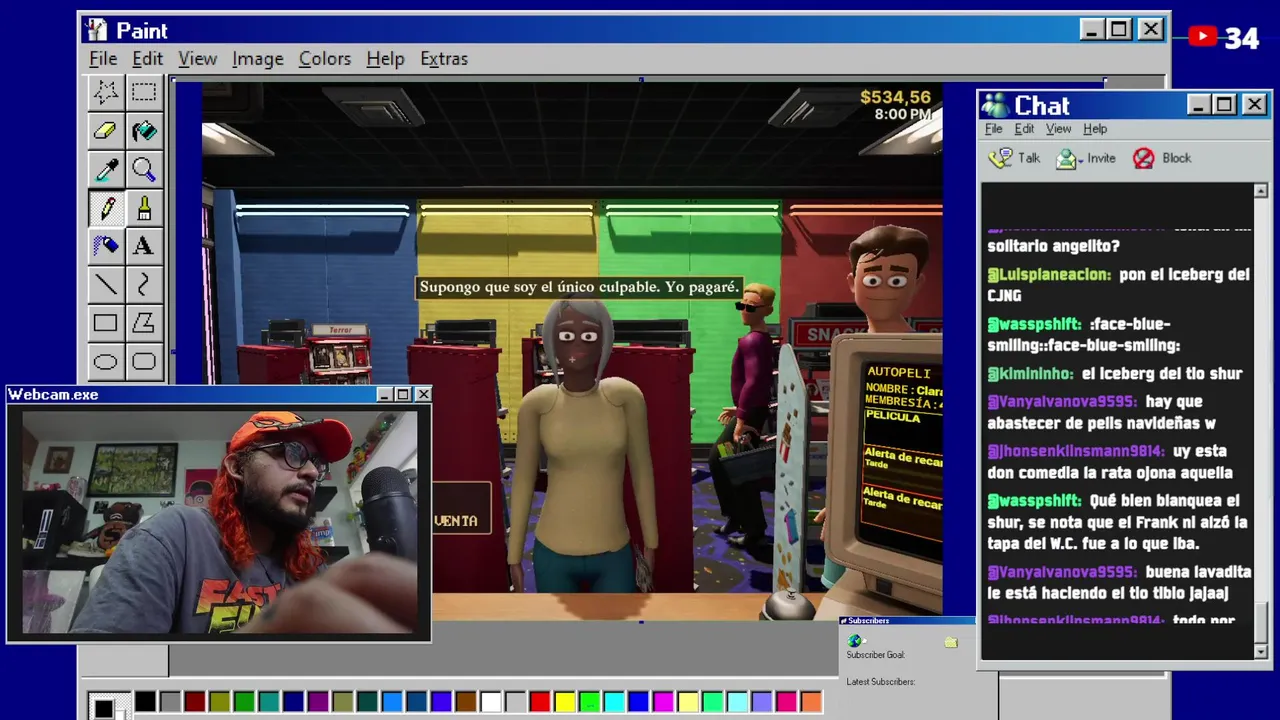Click the Chat scrollbar down arrow

tap(1260, 651)
